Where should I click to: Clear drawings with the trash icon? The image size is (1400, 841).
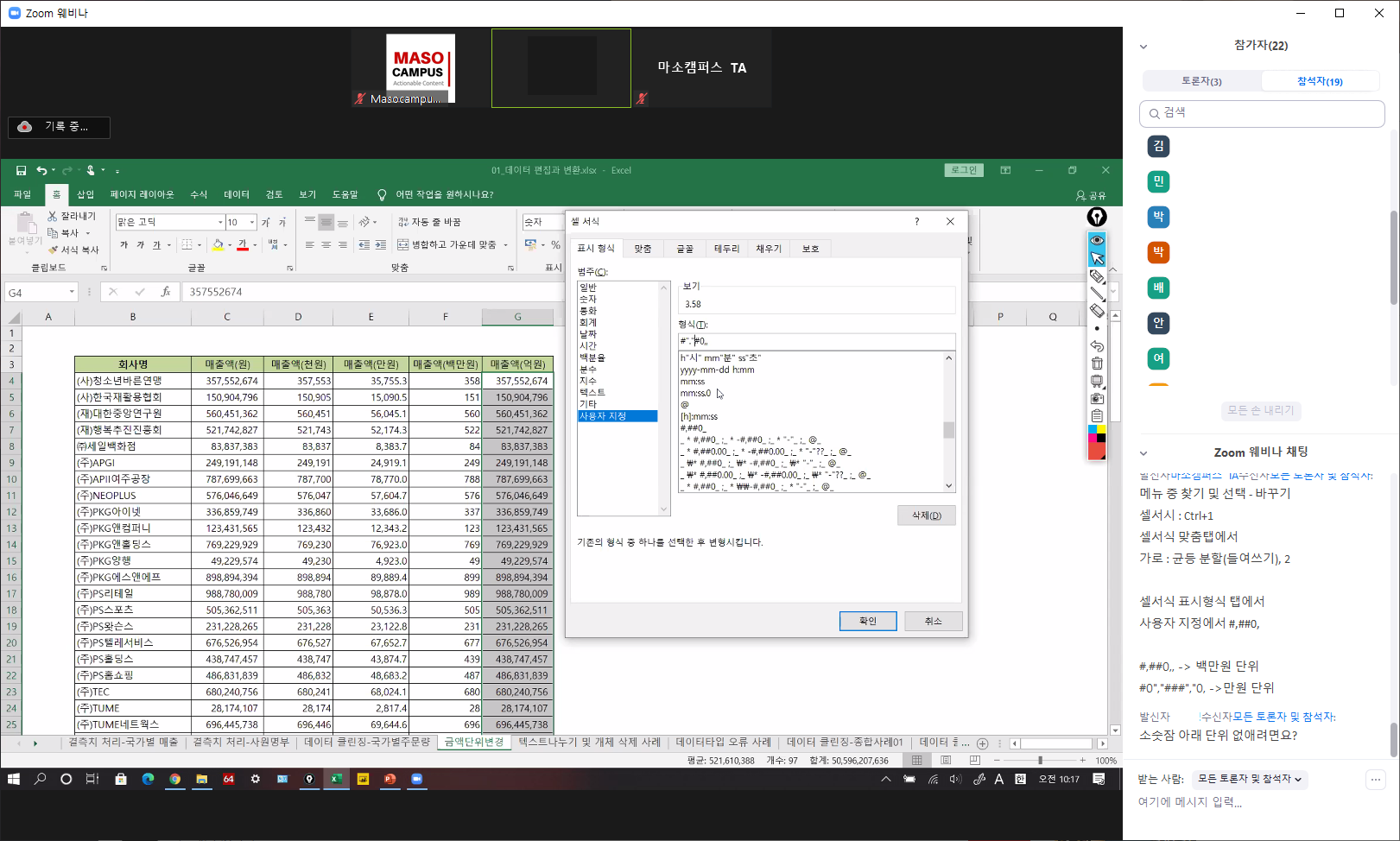1097,364
